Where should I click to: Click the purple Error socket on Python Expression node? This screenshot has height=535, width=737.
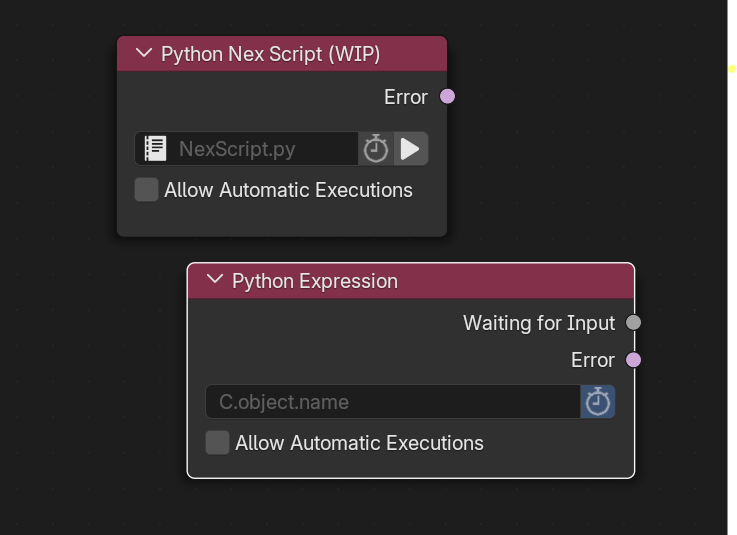click(x=633, y=360)
